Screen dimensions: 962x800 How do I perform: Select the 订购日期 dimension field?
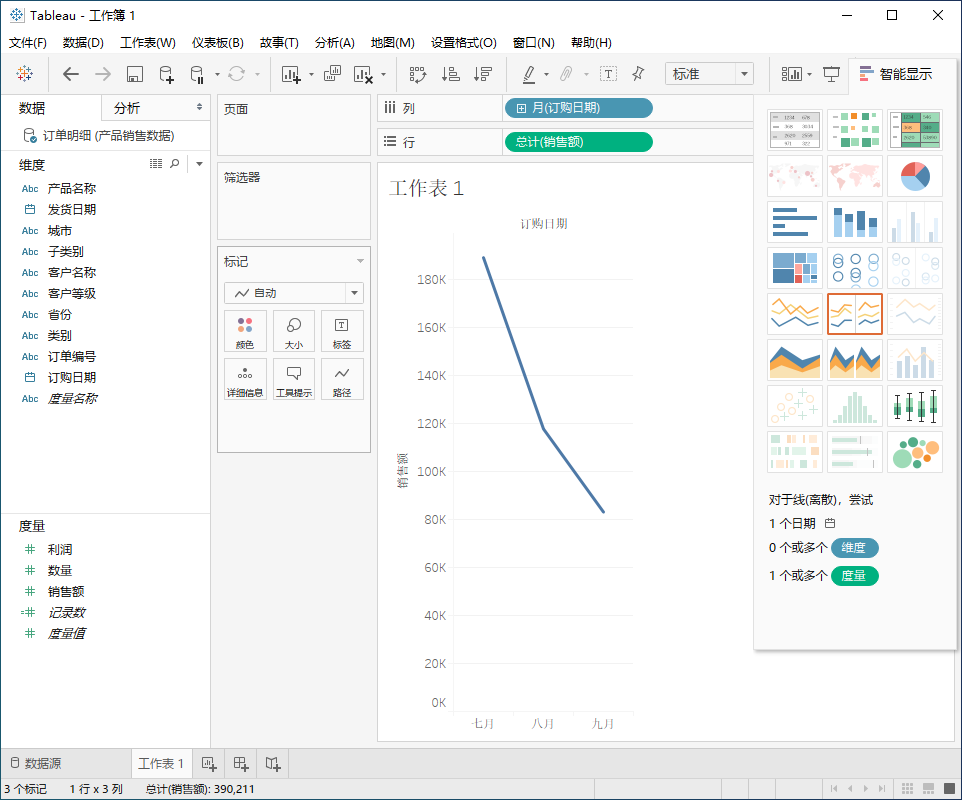pos(72,377)
